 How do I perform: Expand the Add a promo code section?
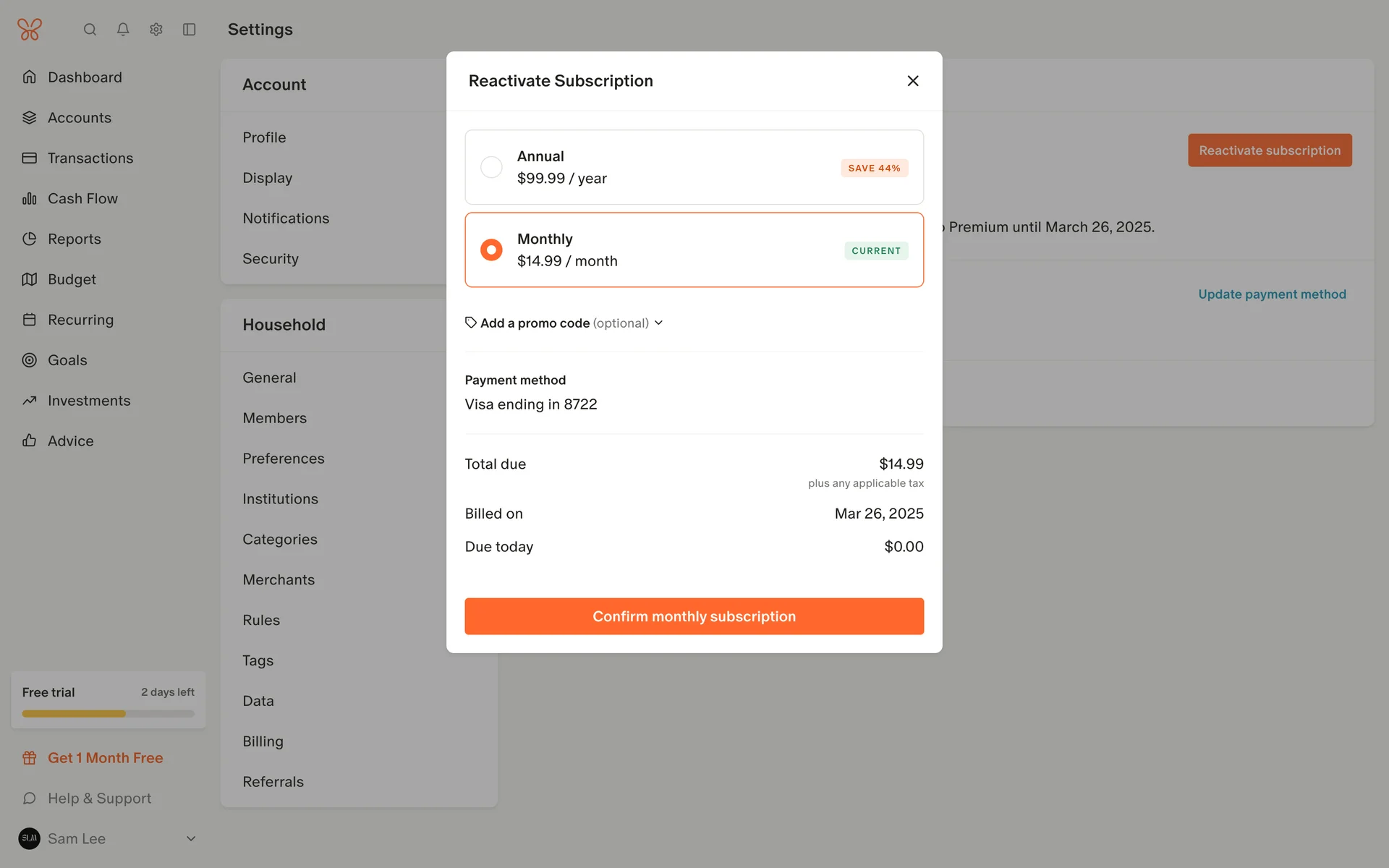[x=565, y=323]
